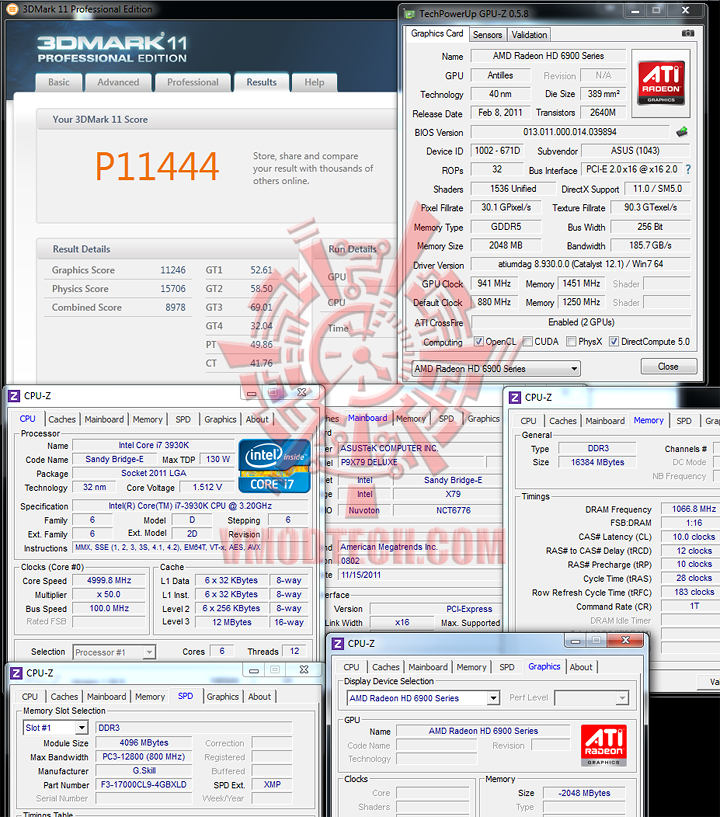Screen dimensions: 720x817
Task: Click the Close button in GPU-Z
Action: coord(668,366)
